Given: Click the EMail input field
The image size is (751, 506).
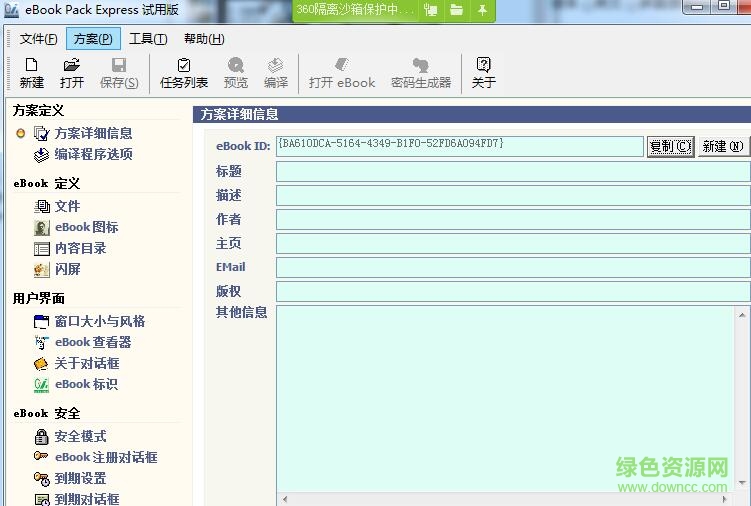Looking at the screenshot, I should click(513, 267).
